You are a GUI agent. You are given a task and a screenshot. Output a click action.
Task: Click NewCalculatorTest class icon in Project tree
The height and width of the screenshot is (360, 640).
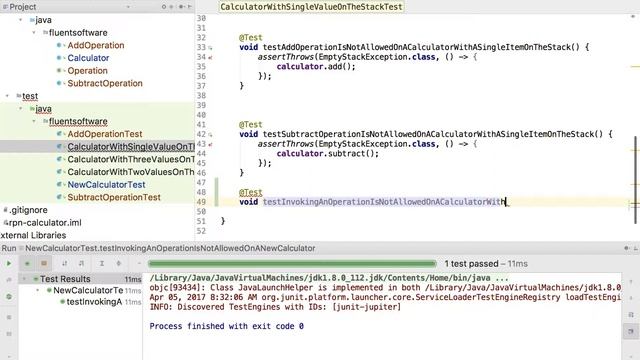(60, 184)
